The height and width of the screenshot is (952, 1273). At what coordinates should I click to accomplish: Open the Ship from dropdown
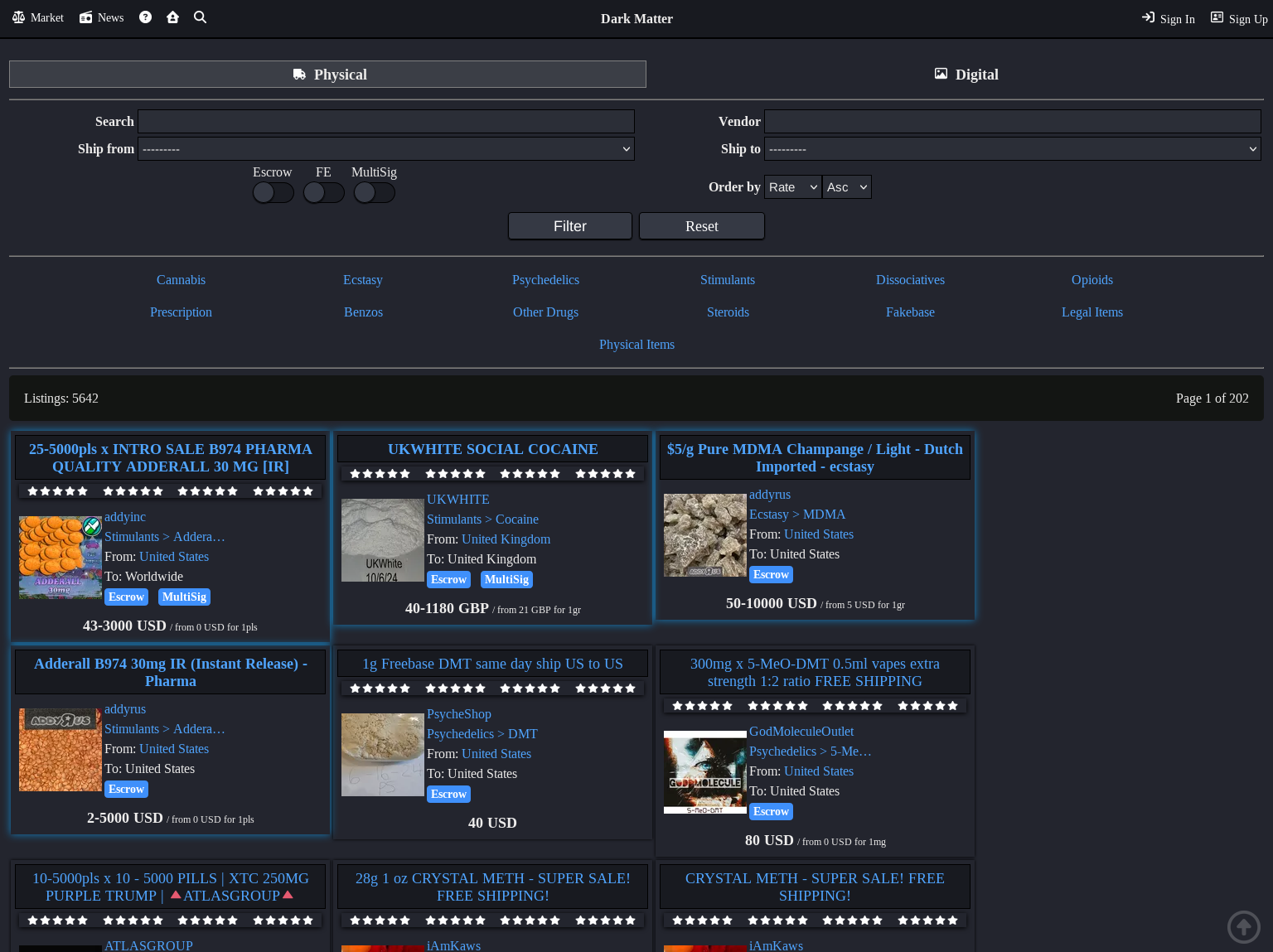click(386, 149)
